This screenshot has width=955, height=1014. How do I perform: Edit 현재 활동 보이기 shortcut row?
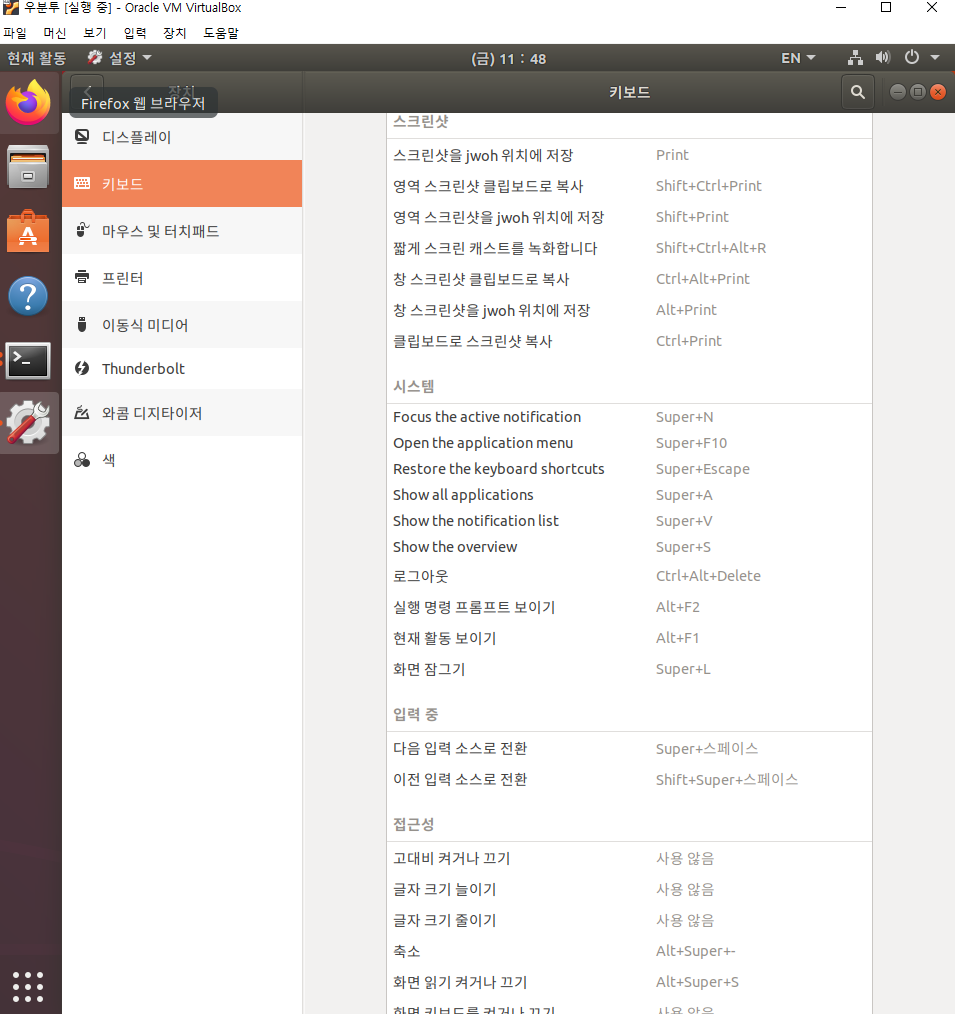629,638
